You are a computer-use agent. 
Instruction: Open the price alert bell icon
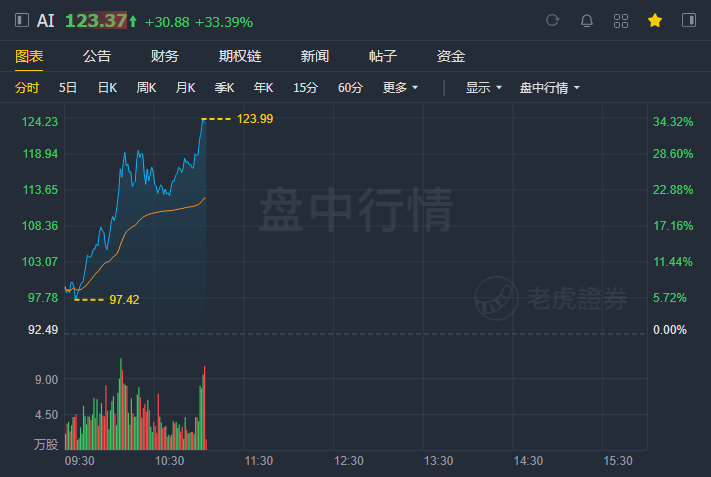587,20
